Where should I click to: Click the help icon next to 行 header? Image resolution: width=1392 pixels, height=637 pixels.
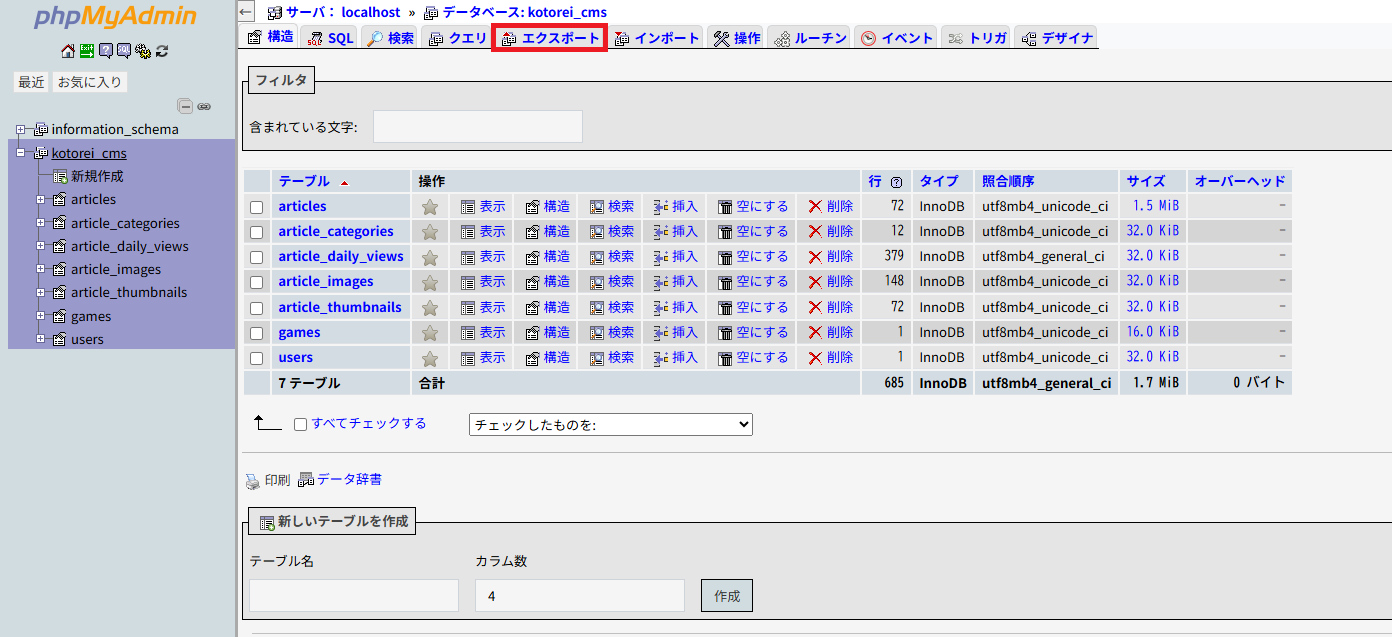896,182
